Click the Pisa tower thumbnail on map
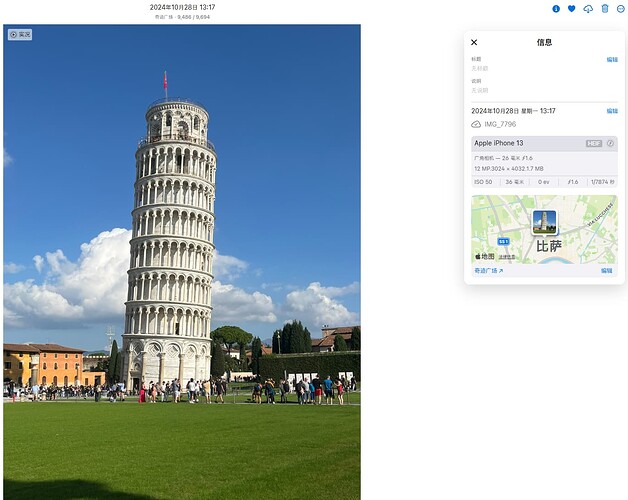 click(544, 222)
